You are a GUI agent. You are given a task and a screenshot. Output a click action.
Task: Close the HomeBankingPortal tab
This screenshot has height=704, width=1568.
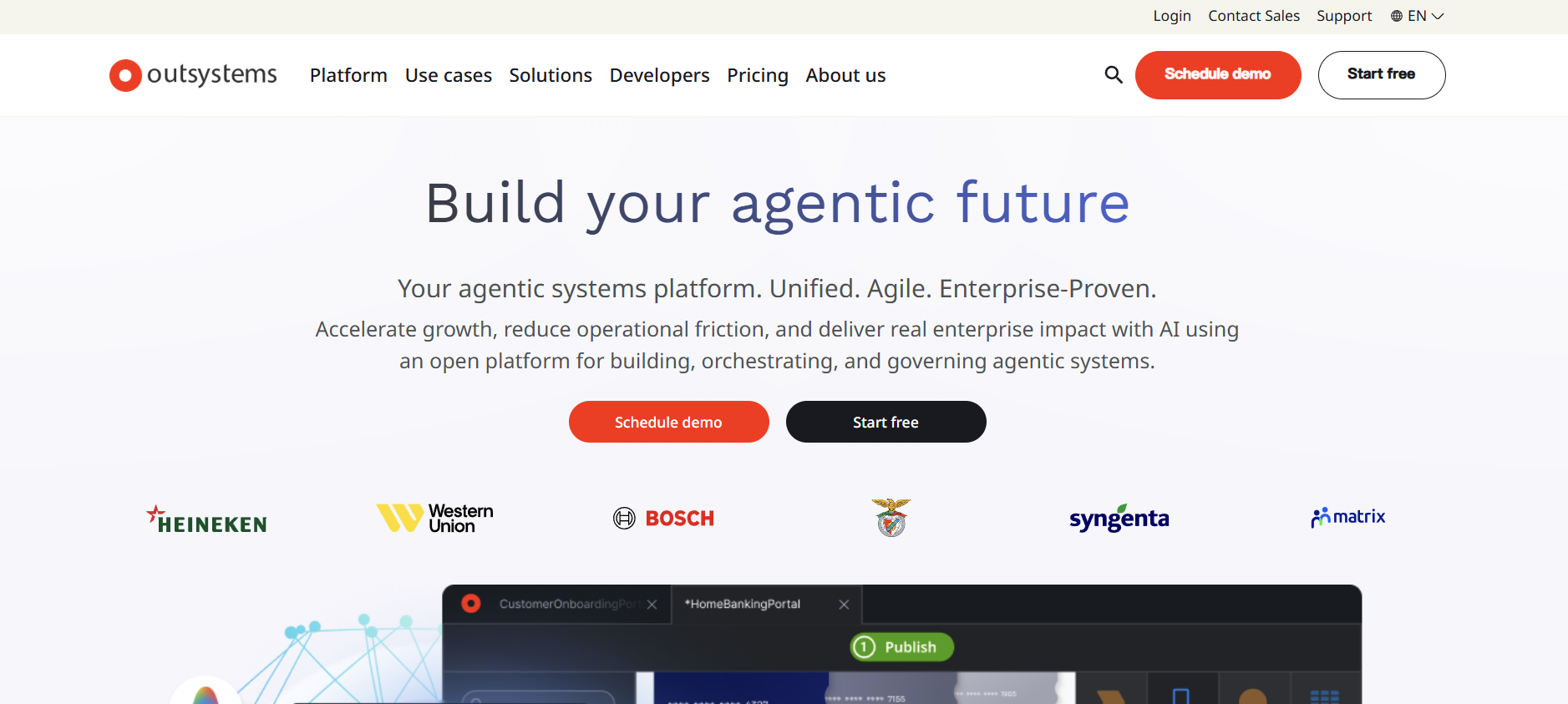844,605
